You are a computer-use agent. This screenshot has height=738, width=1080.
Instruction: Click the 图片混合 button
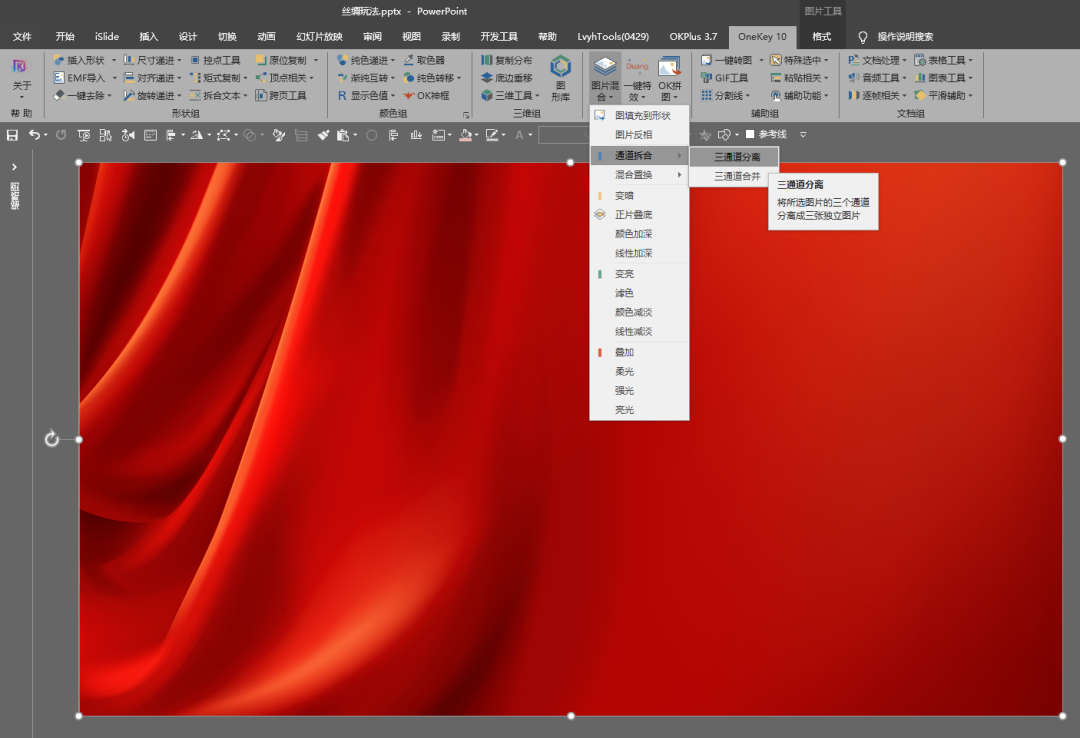click(605, 78)
